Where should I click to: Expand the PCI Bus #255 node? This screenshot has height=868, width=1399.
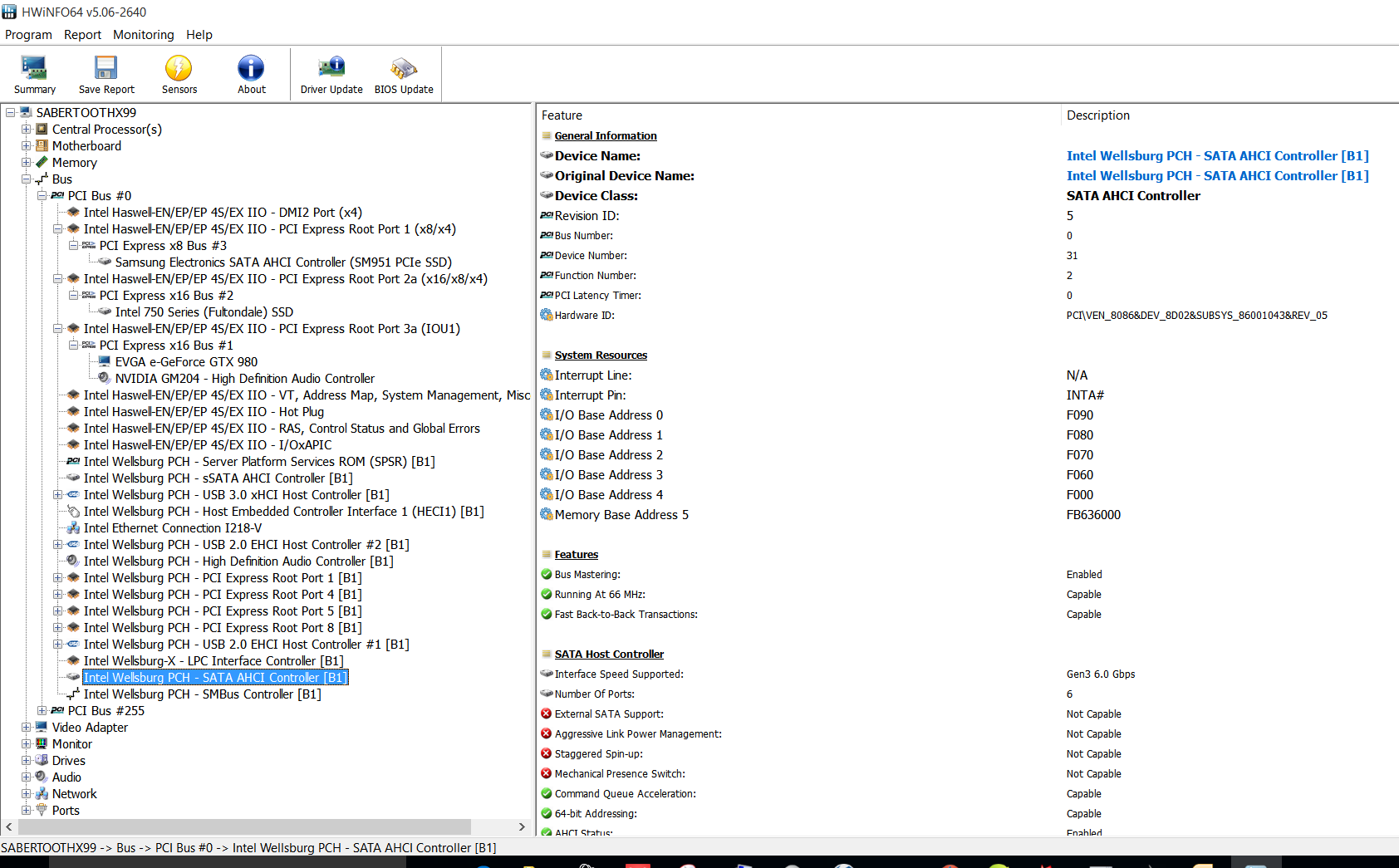[42, 710]
